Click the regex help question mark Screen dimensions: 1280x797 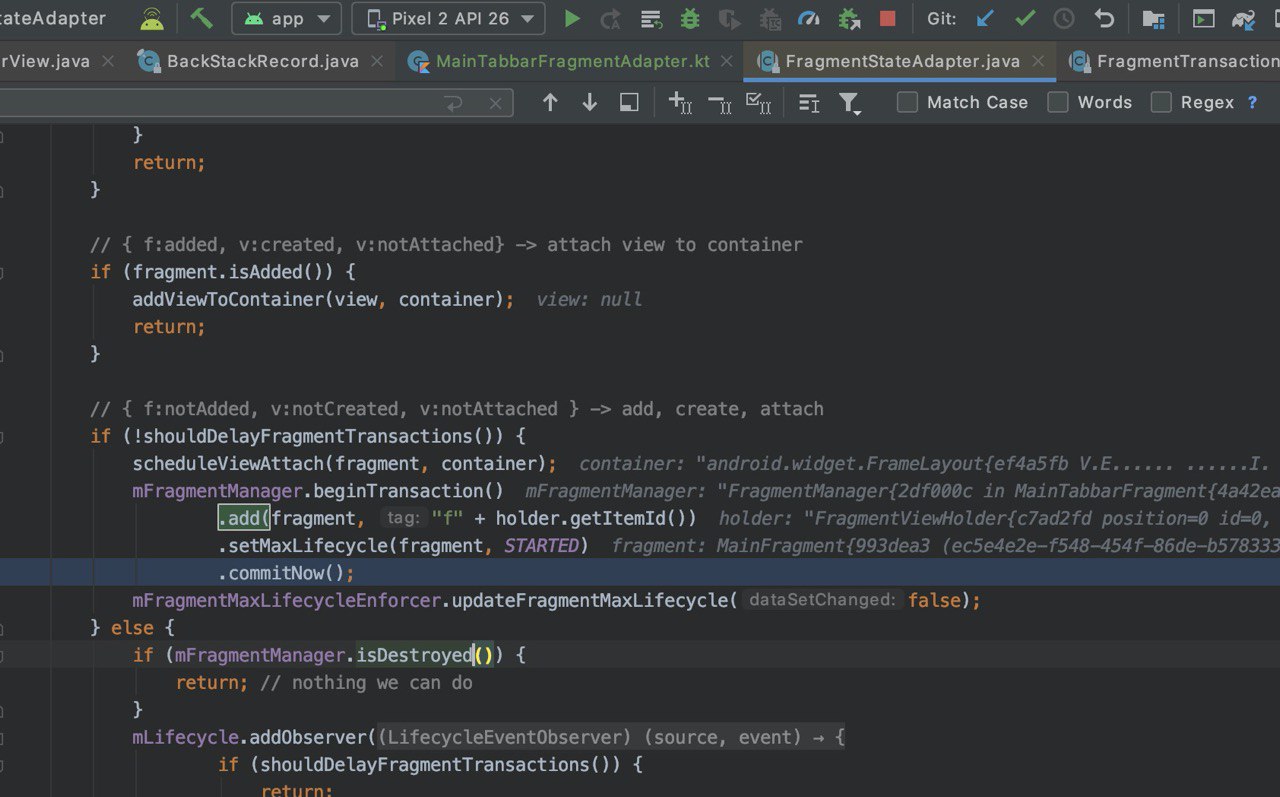[x=1252, y=102]
